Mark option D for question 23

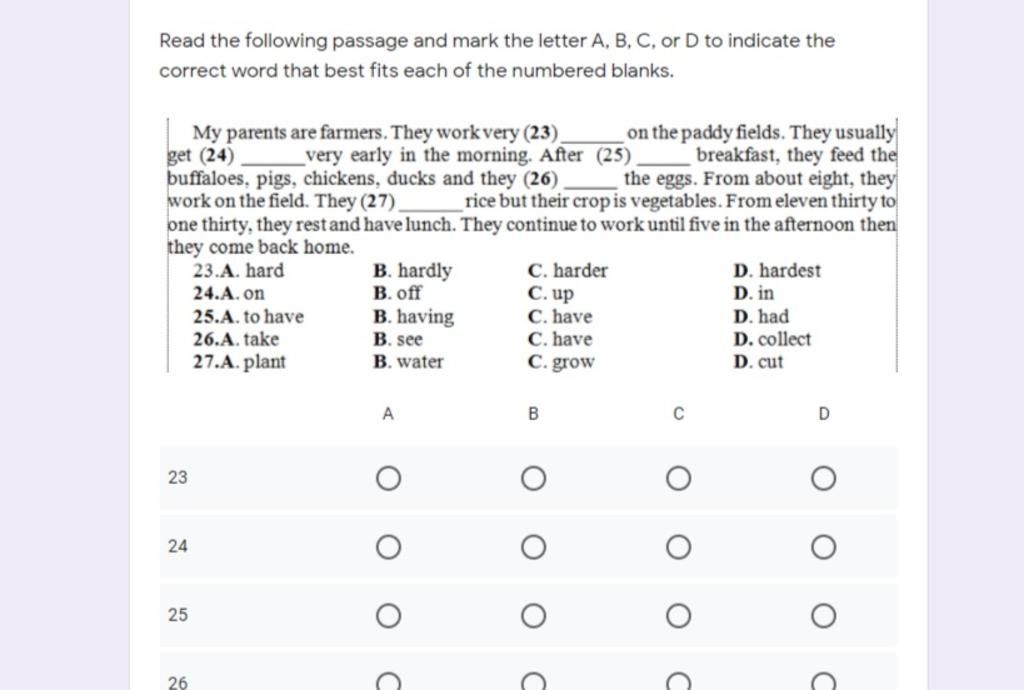click(823, 479)
